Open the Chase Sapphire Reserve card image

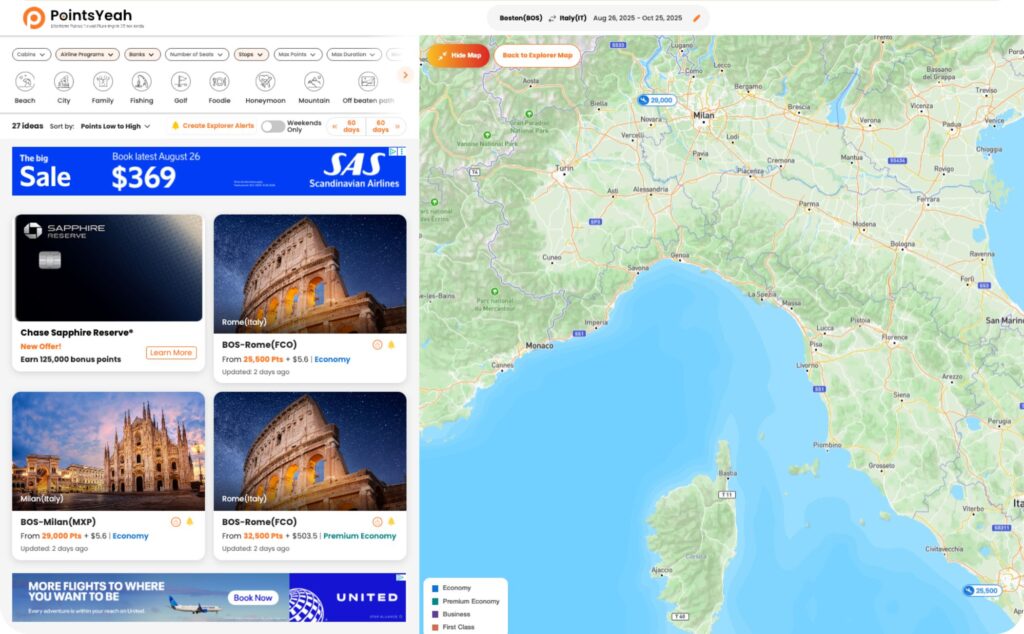click(x=108, y=268)
